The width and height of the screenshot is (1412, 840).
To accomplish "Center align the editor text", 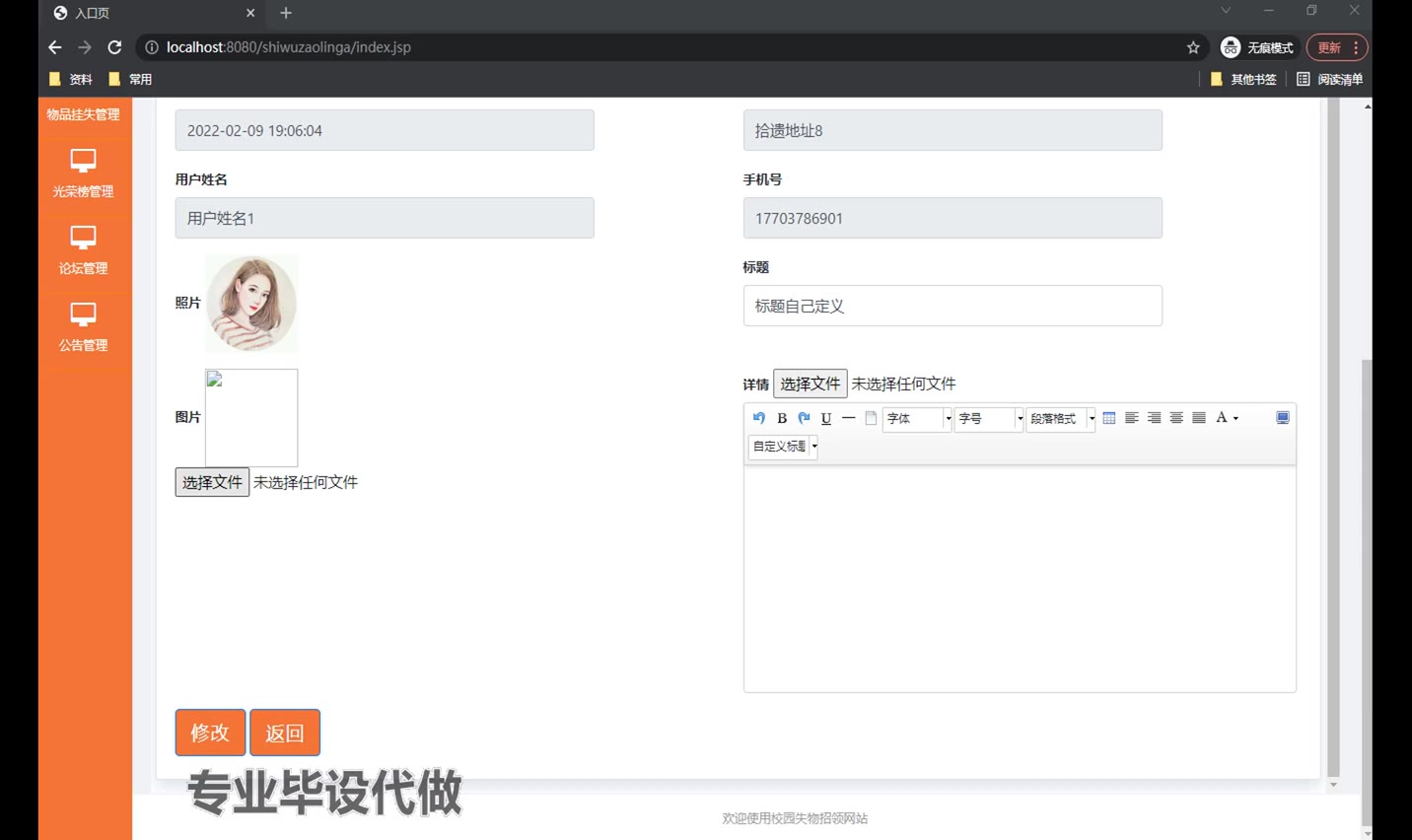I will click(1176, 418).
